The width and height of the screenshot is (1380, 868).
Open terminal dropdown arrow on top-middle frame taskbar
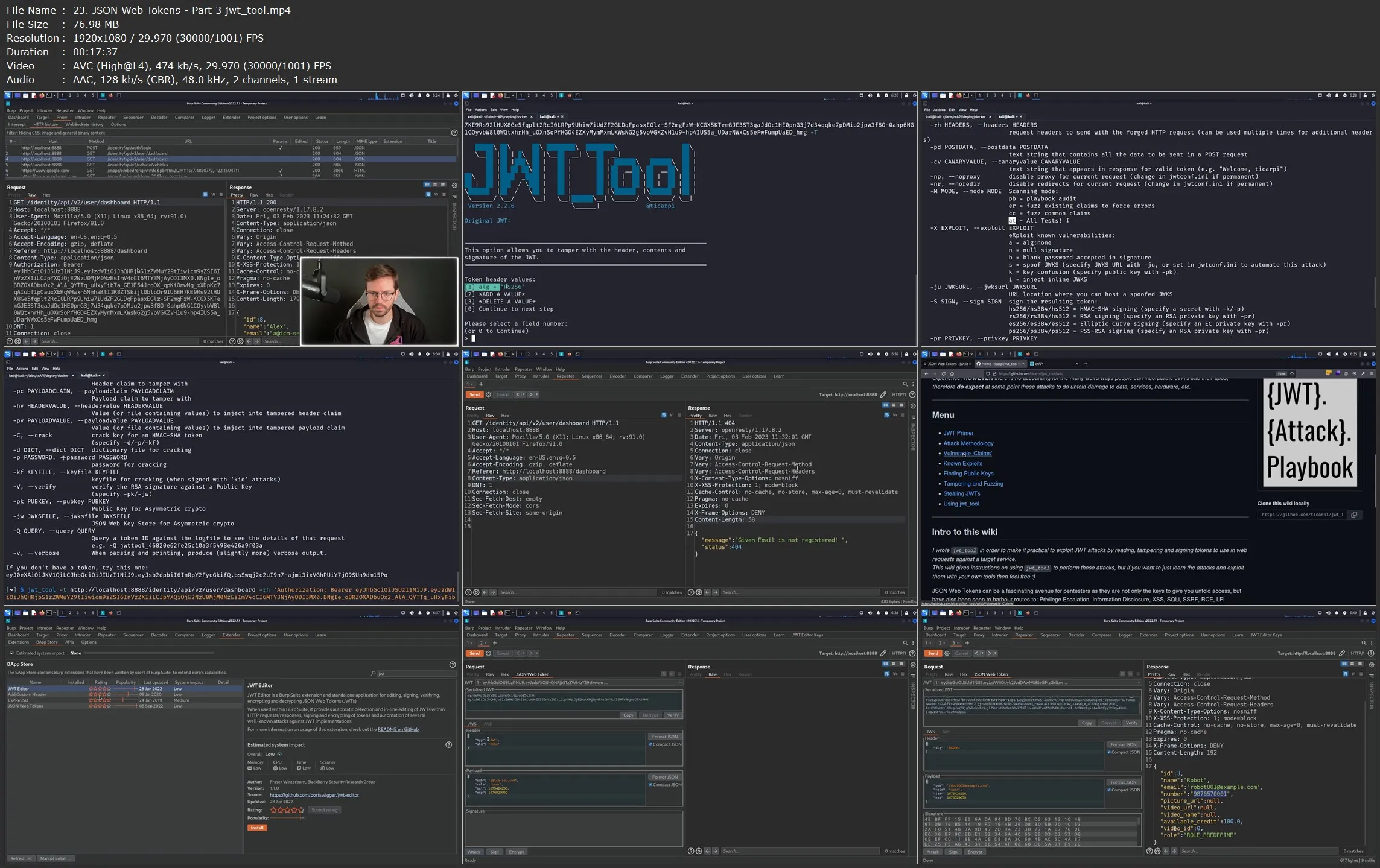514,95
